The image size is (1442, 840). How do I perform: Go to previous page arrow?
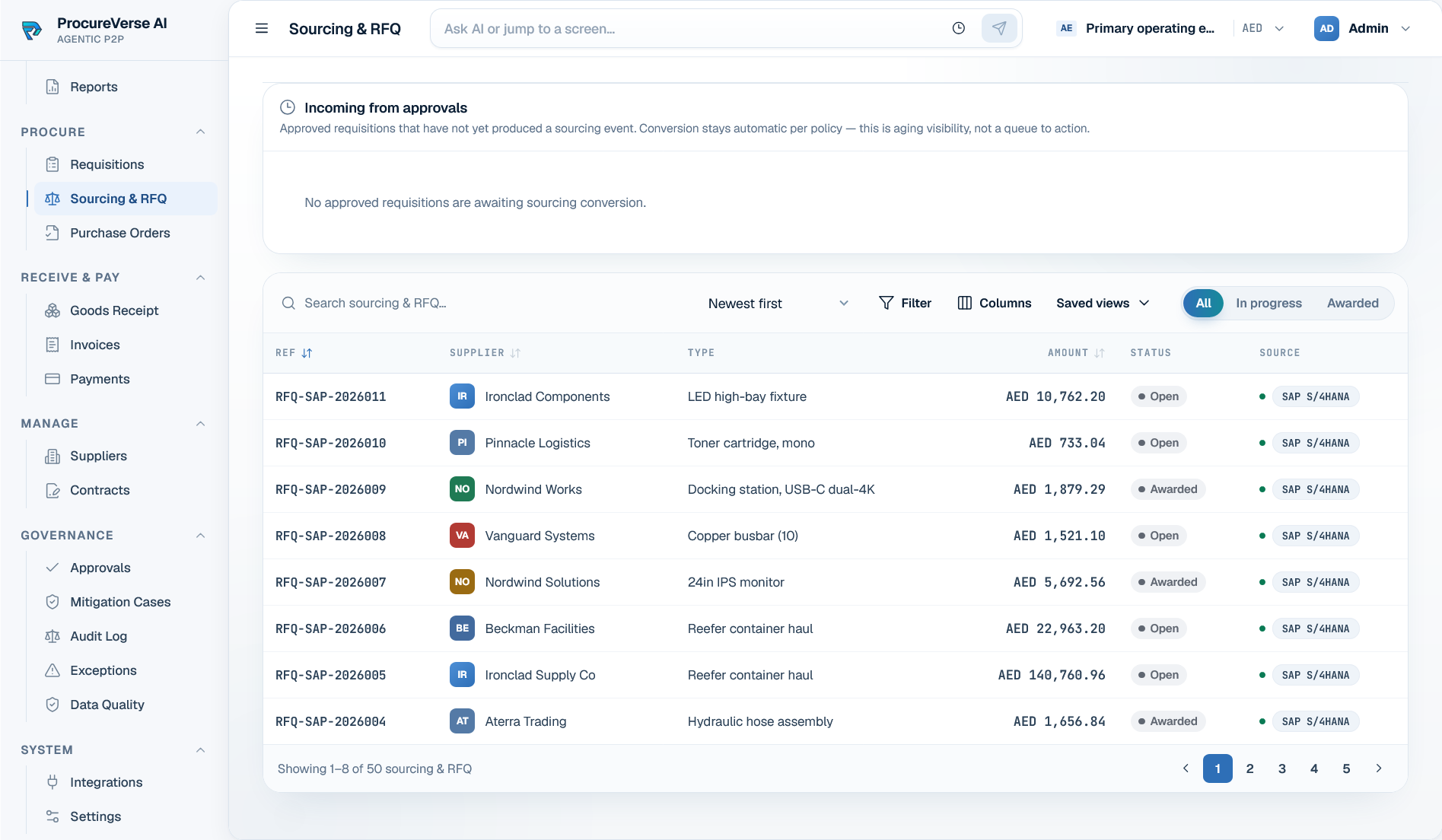(1186, 768)
